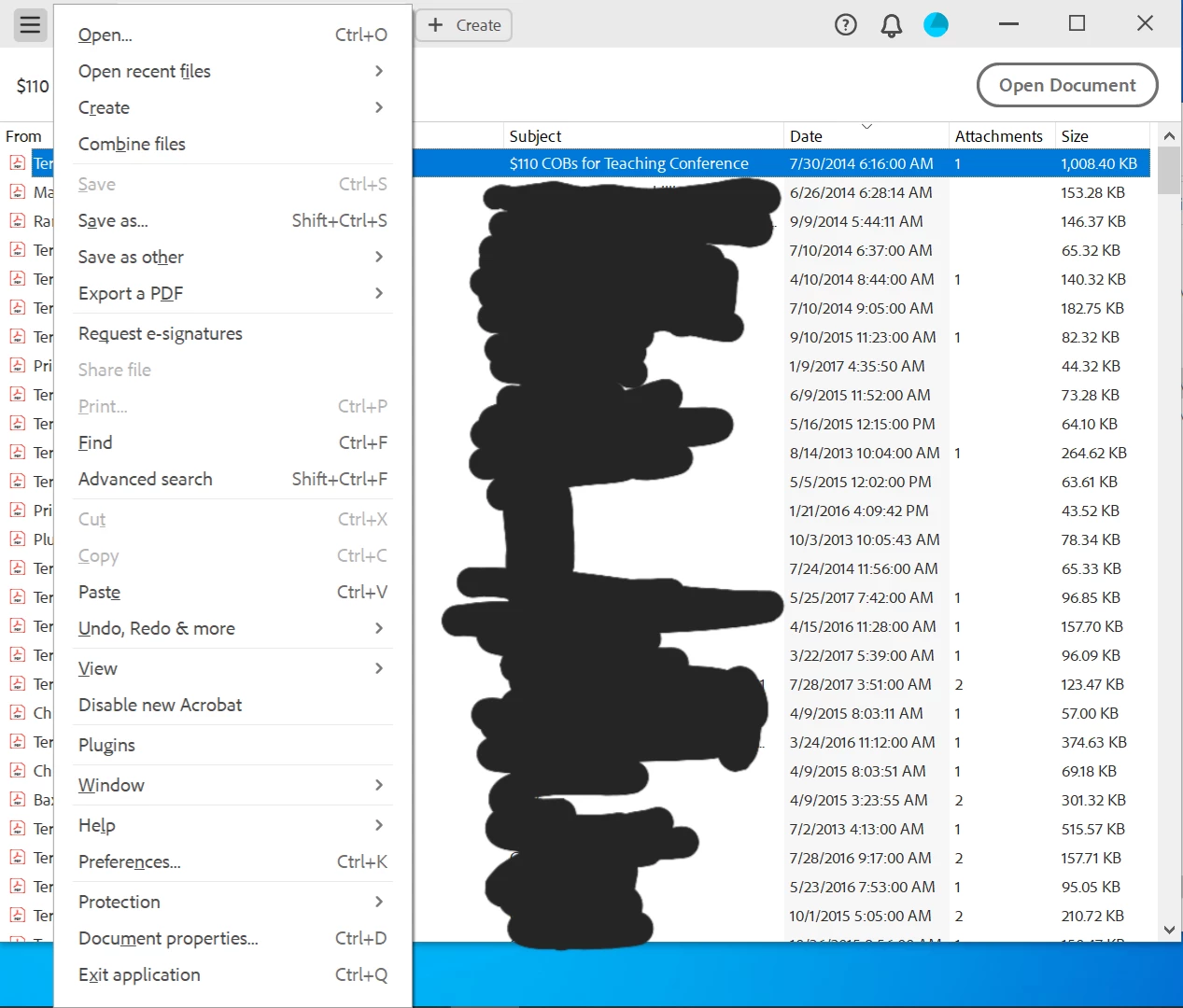
Task: Sort by the Date column header
Action: point(866,136)
